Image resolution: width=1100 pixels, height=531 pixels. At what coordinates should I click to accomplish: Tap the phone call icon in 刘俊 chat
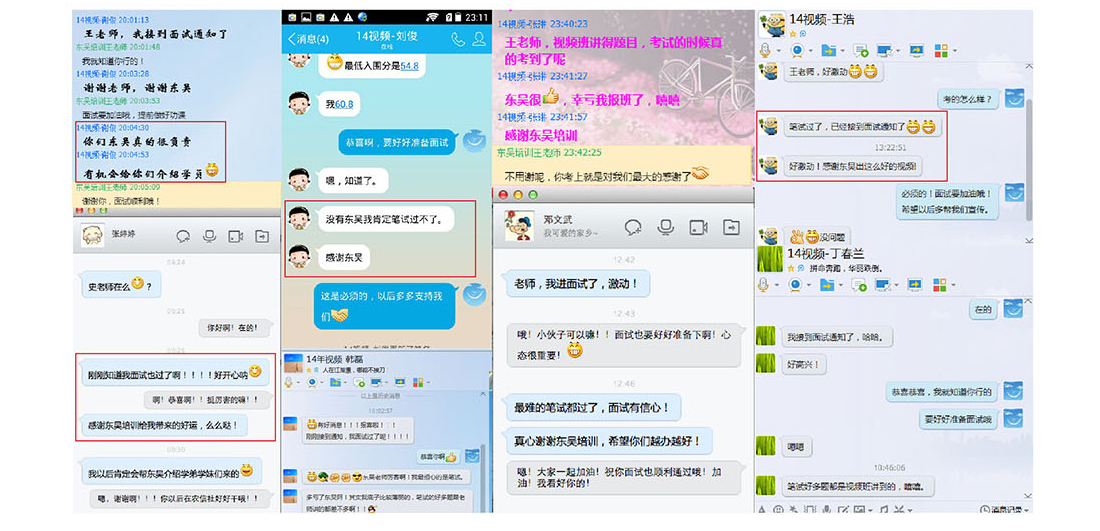(x=457, y=39)
